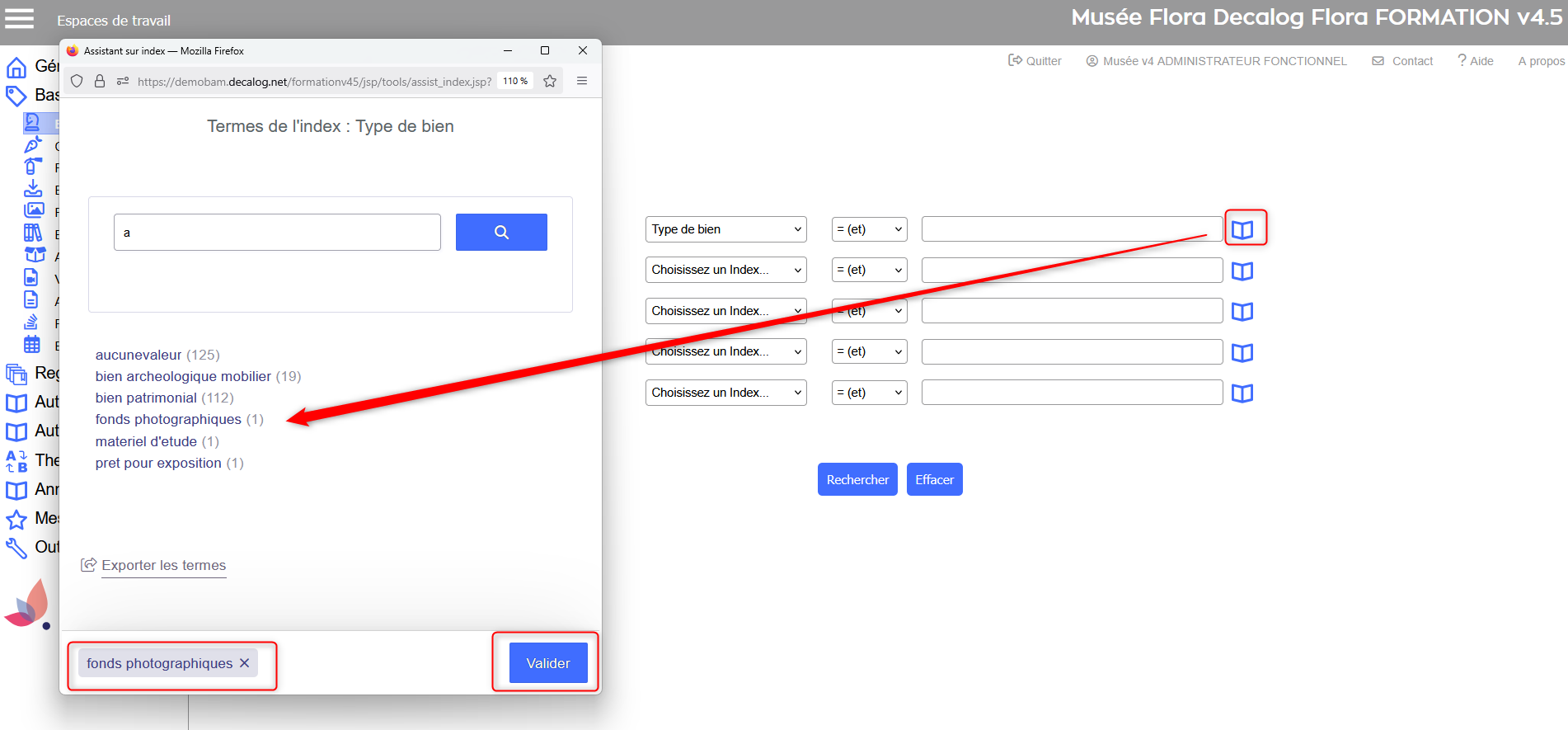
Task: Click the star favorites icon in sidebar
Action: tap(16, 519)
